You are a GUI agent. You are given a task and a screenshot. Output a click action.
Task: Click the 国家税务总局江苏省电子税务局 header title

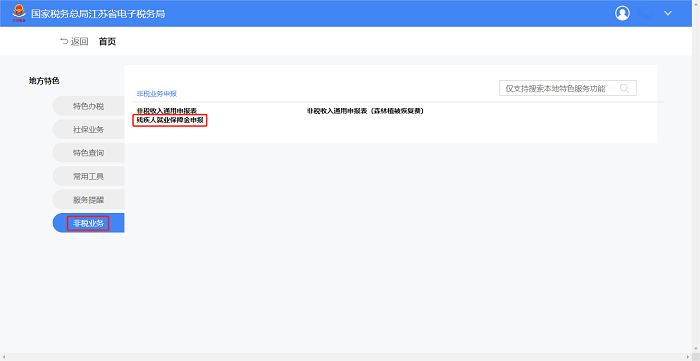98,14
